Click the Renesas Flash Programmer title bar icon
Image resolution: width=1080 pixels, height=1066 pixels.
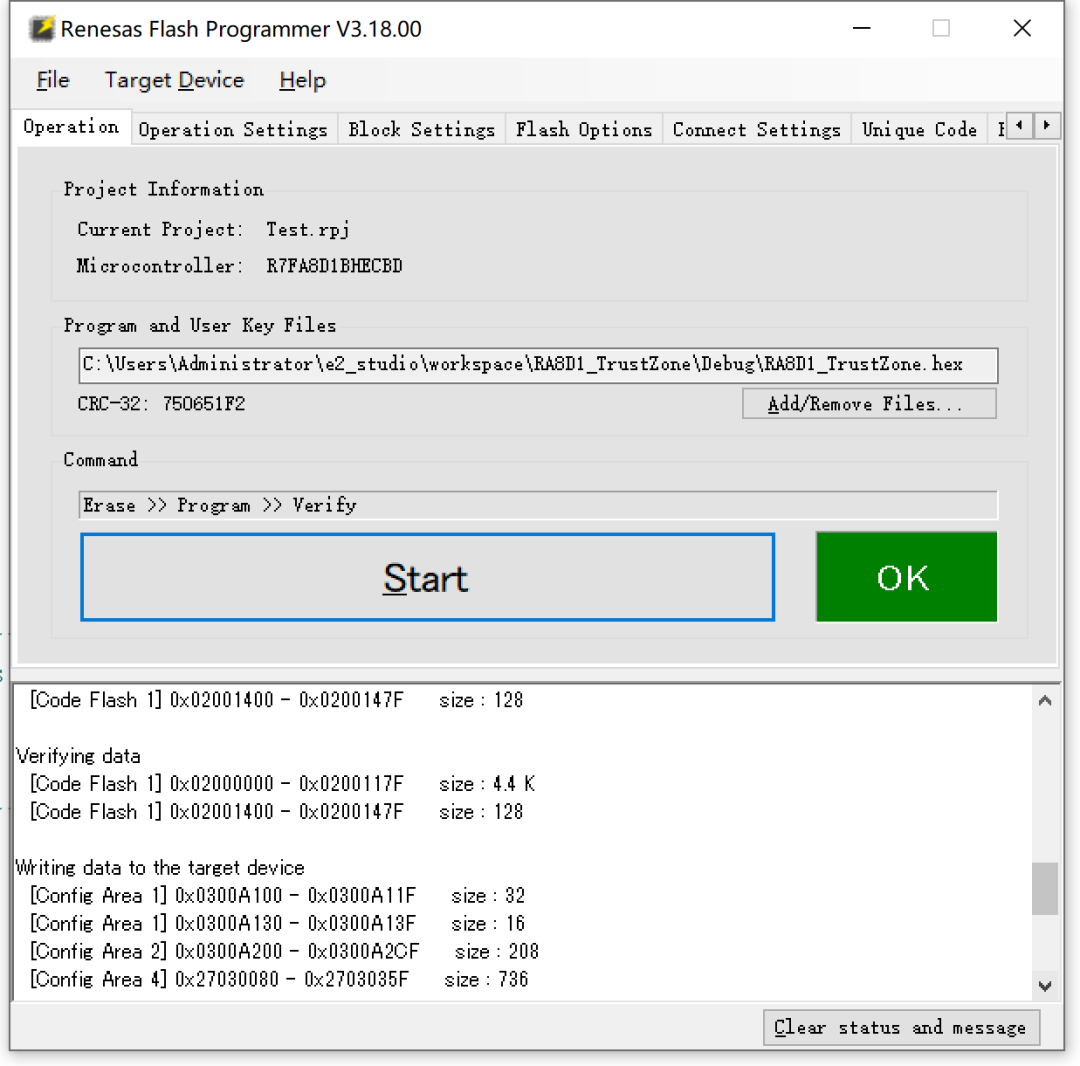coord(41,29)
